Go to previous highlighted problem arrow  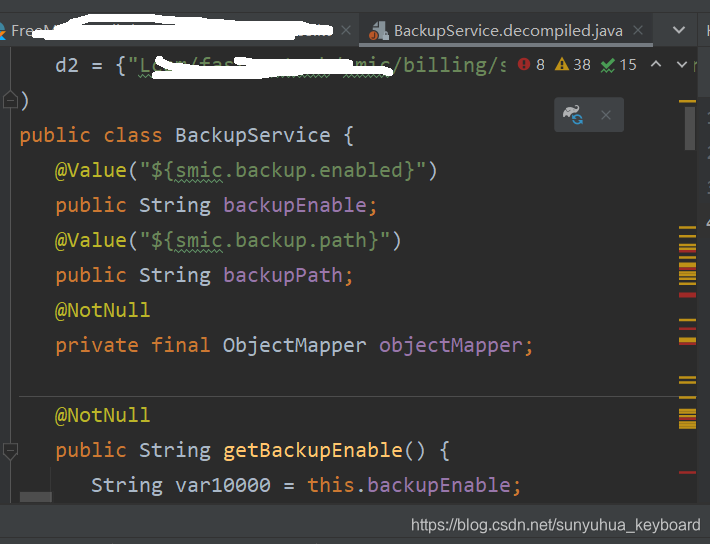click(656, 64)
